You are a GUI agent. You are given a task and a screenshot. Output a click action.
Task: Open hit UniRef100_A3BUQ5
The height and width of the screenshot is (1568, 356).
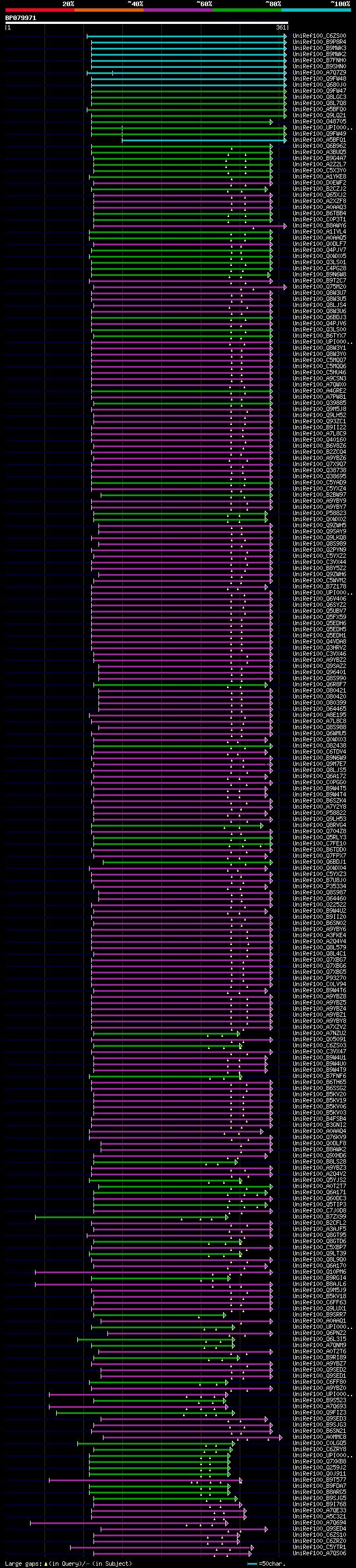pos(319,152)
